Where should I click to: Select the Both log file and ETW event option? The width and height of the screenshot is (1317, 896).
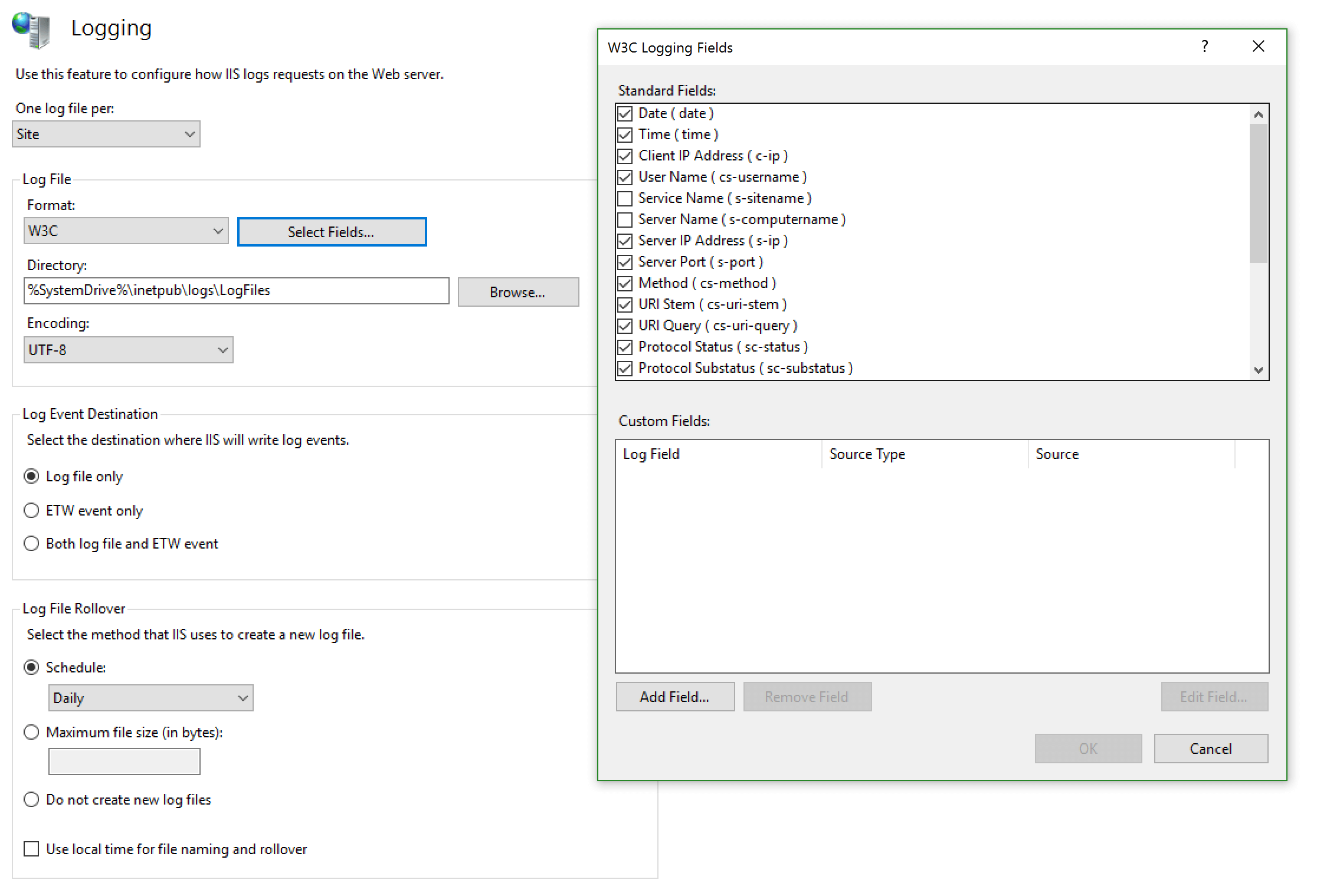[31, 544]
